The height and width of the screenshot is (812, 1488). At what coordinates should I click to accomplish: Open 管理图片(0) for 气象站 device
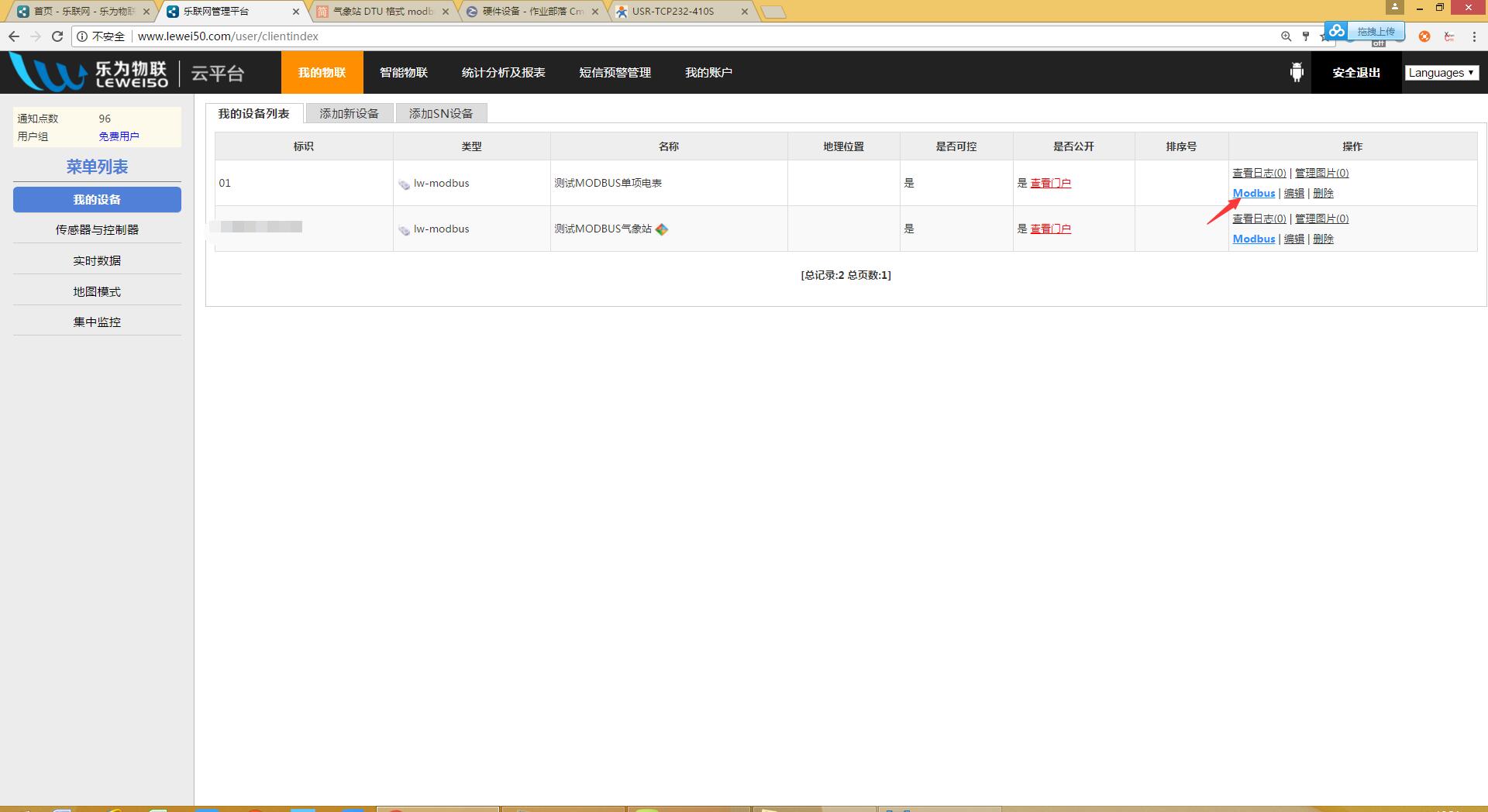(x=1322, y=218)
